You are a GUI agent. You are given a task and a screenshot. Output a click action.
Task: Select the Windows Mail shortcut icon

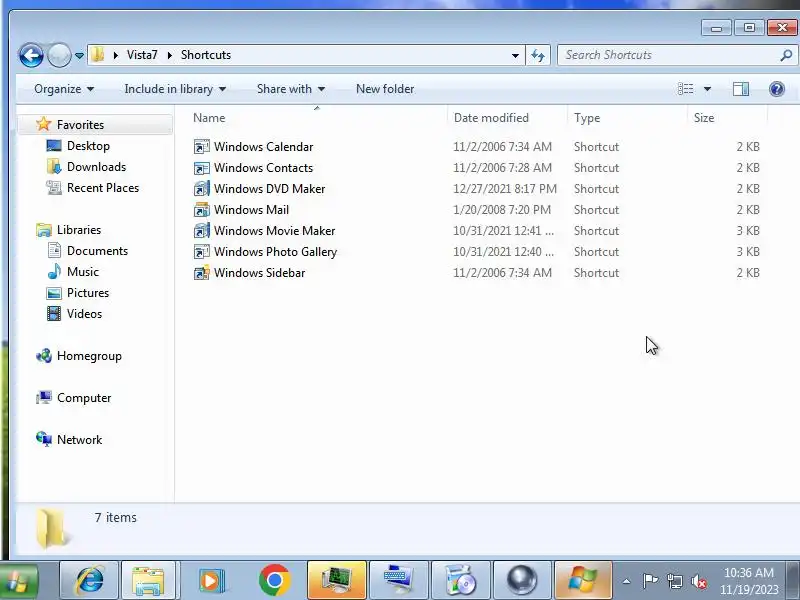pos(202,210)
